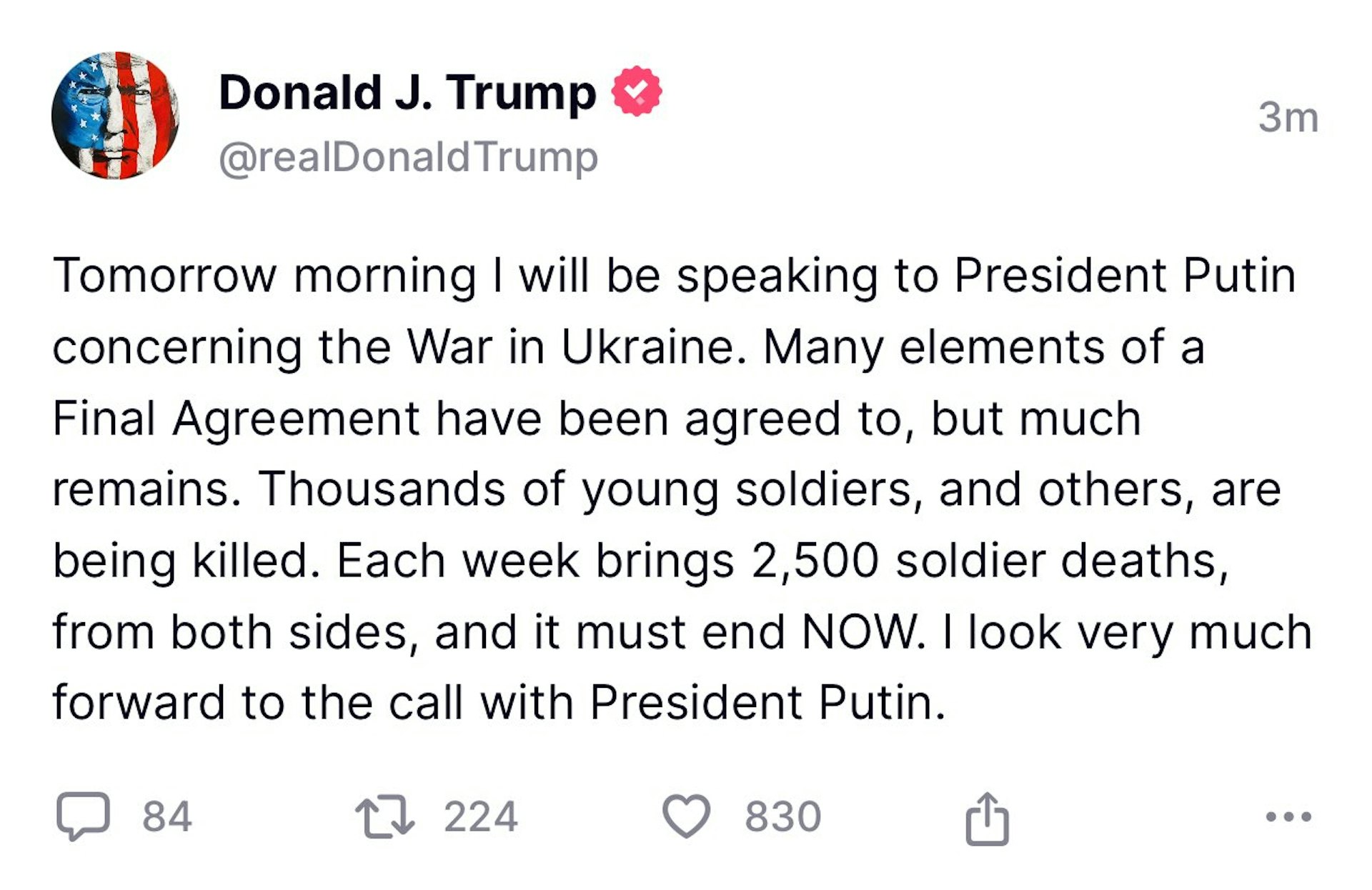View the 830 likes count

click(783, 816)
